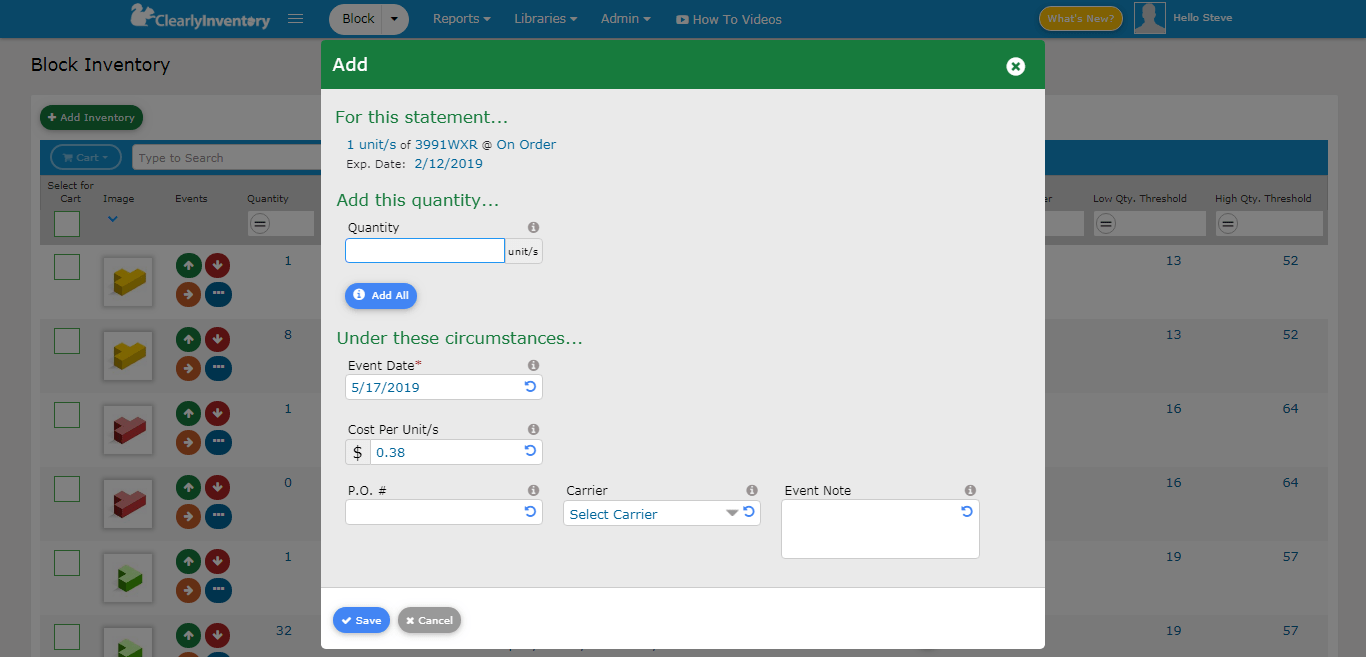Image resolution: width=1366 pixels, height=657 pixels.
Task: Click the Save button
Action: click(361, 620)
